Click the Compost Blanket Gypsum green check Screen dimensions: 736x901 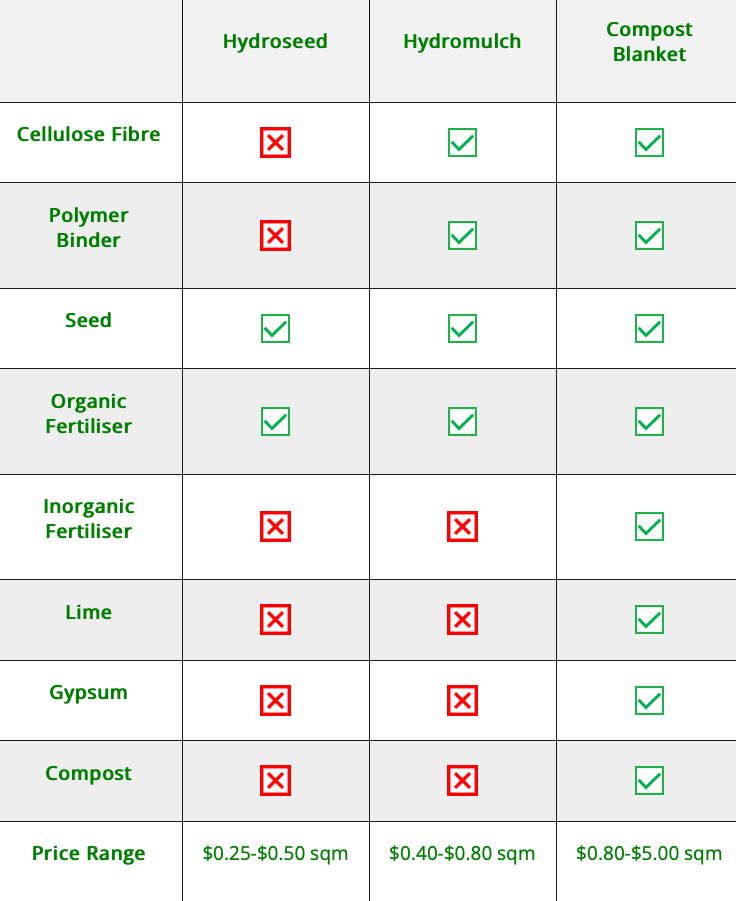tap(649, 700)
